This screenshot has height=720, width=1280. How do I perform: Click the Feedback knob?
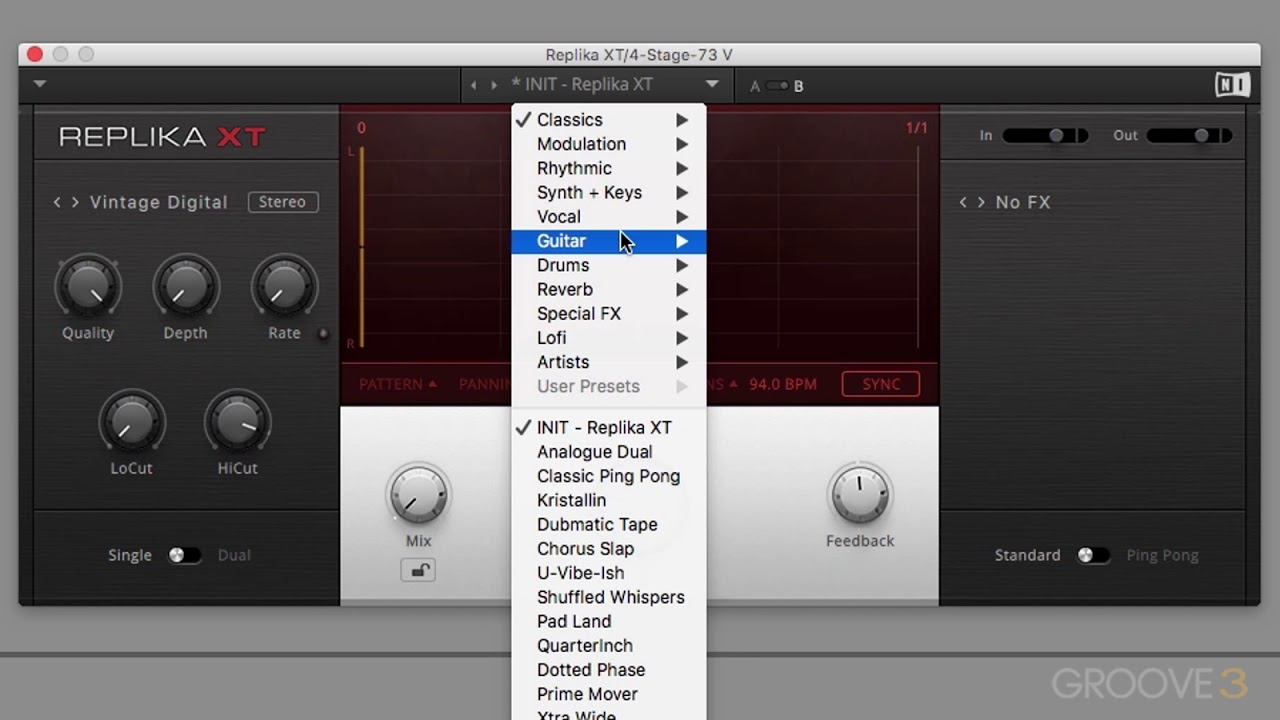pyautogui.click(x=860, y=494)
